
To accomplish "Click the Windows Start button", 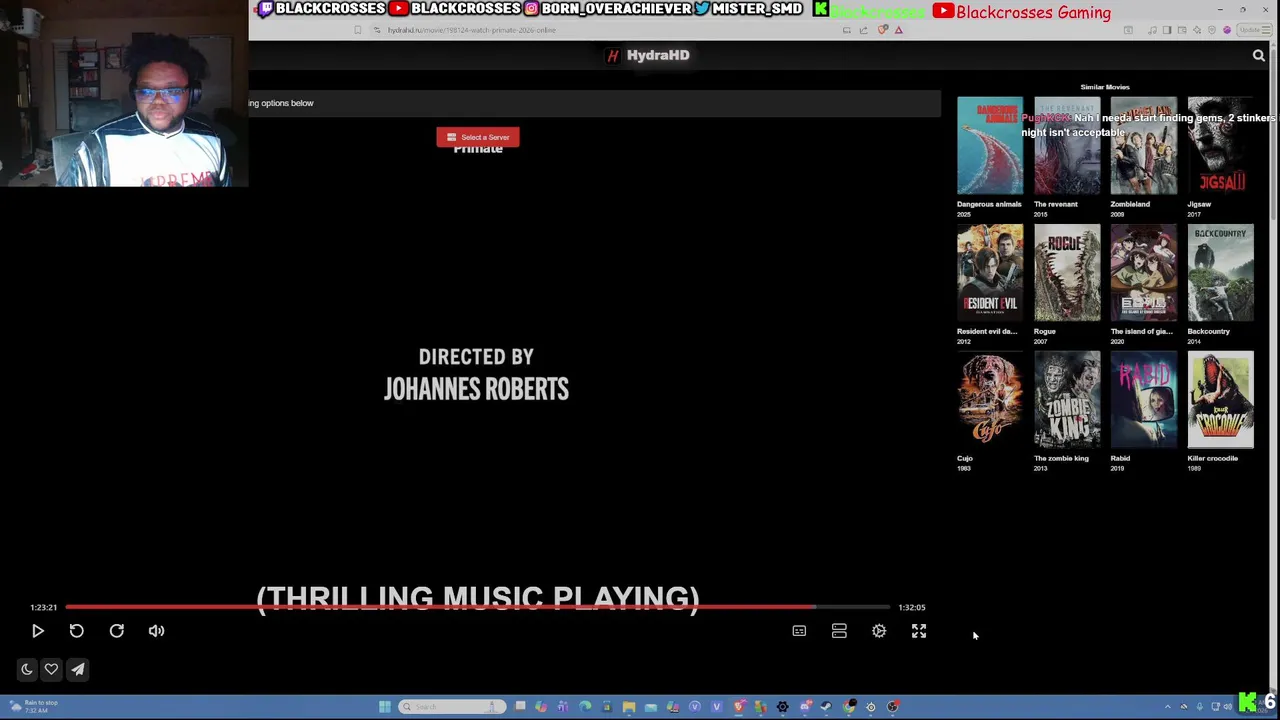I will click(384, 707).
